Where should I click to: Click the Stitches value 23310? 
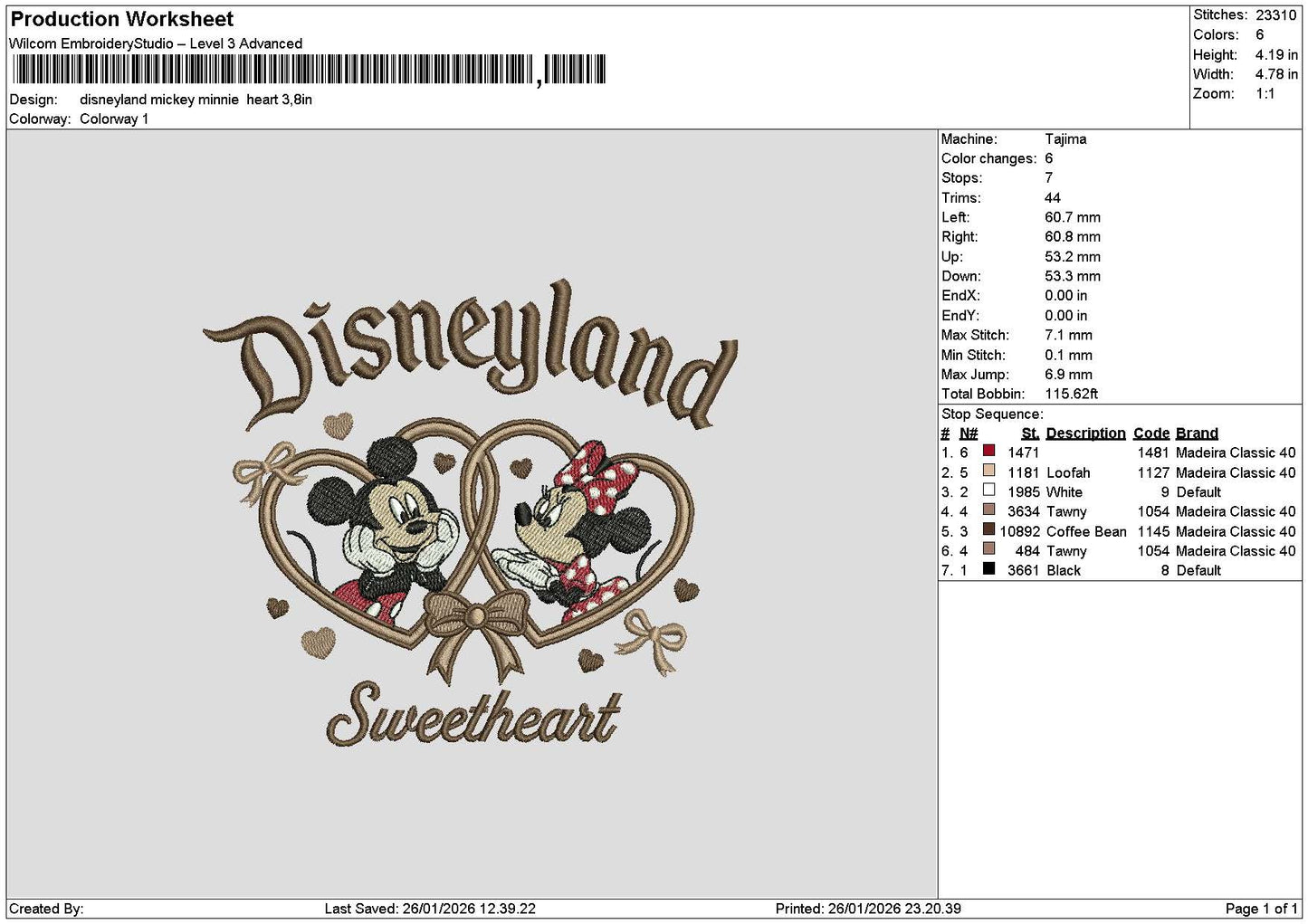1275,15
